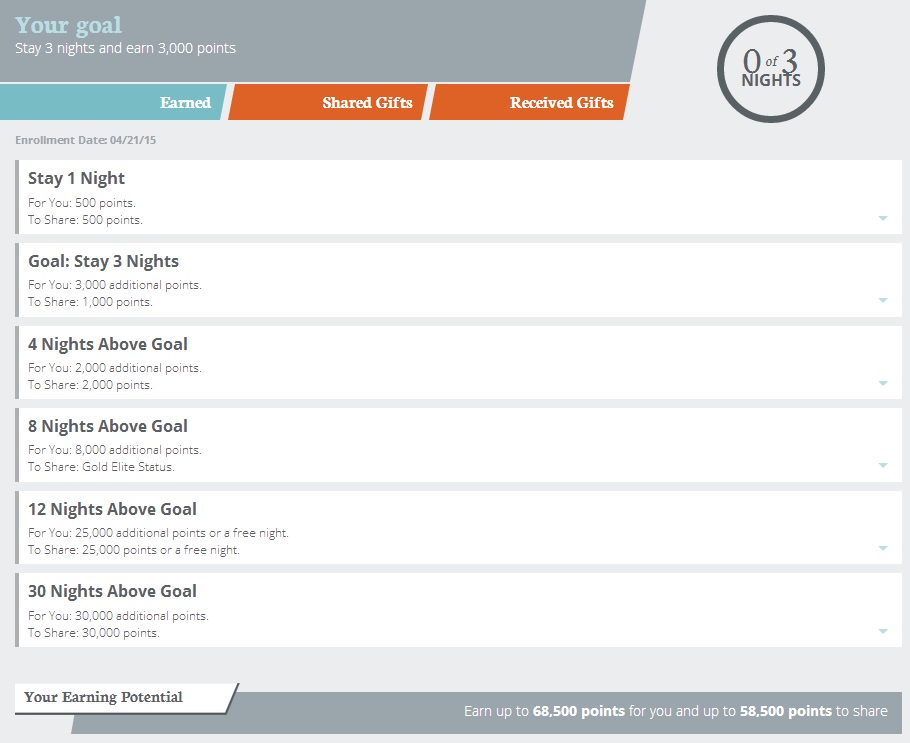
Task: Click the Your Earning Potential label
Action: click(103, 697)
